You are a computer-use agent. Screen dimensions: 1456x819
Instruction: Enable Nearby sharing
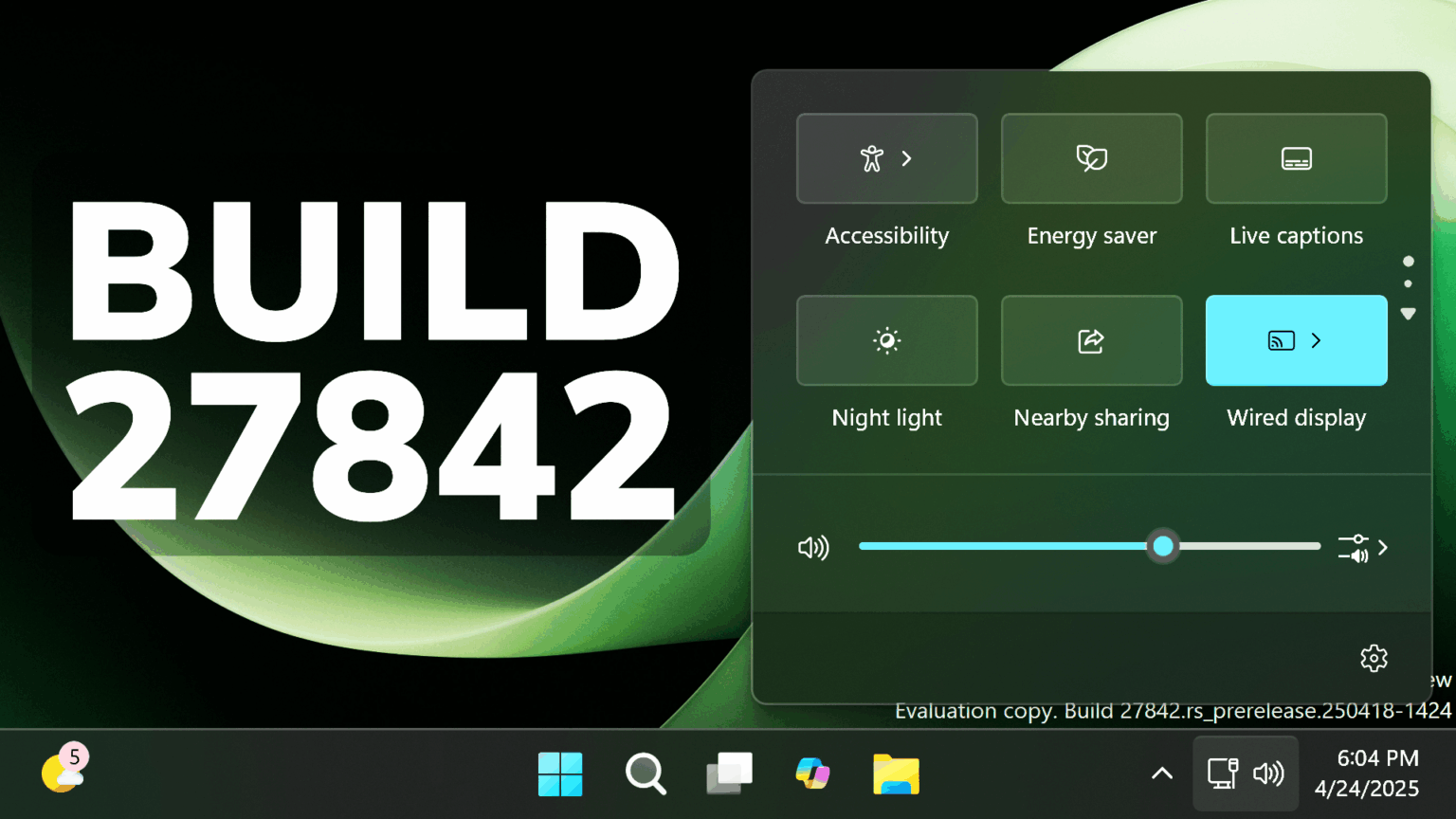click(1091, 340)
